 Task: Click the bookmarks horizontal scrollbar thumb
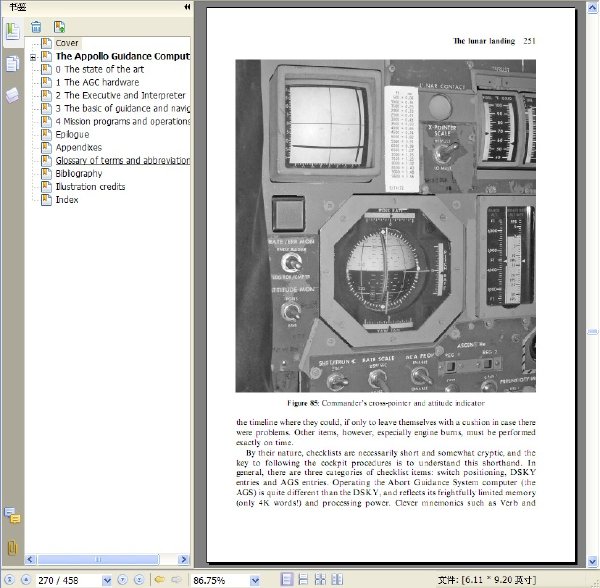tap(98, 559)
